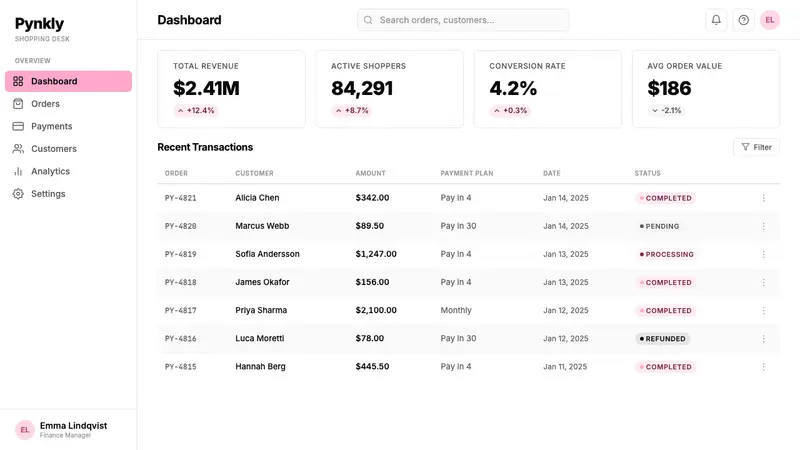
Task: Open the EL profile avatar in header
Action: [x=769, y=20]
